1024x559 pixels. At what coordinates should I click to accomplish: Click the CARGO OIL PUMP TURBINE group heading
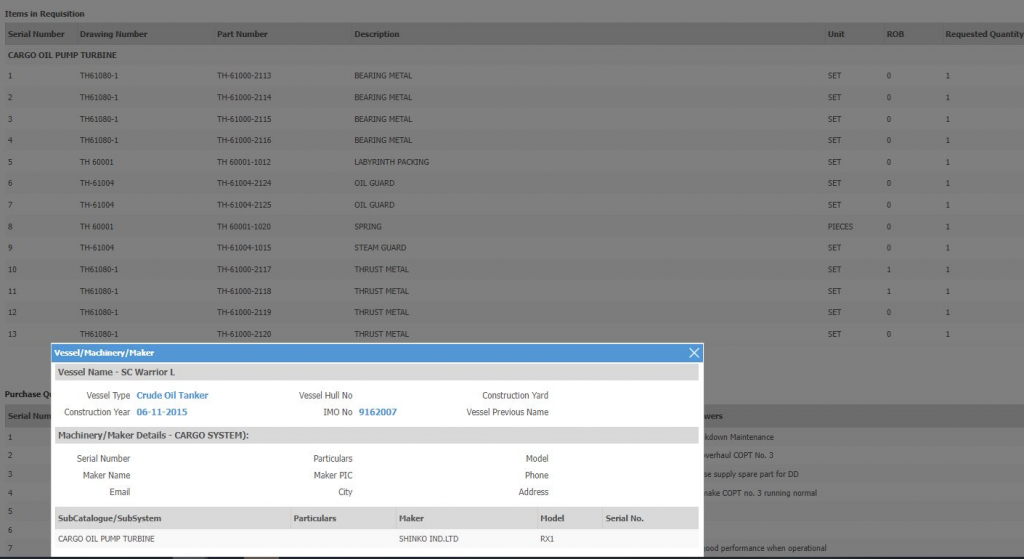click(62, 55)
